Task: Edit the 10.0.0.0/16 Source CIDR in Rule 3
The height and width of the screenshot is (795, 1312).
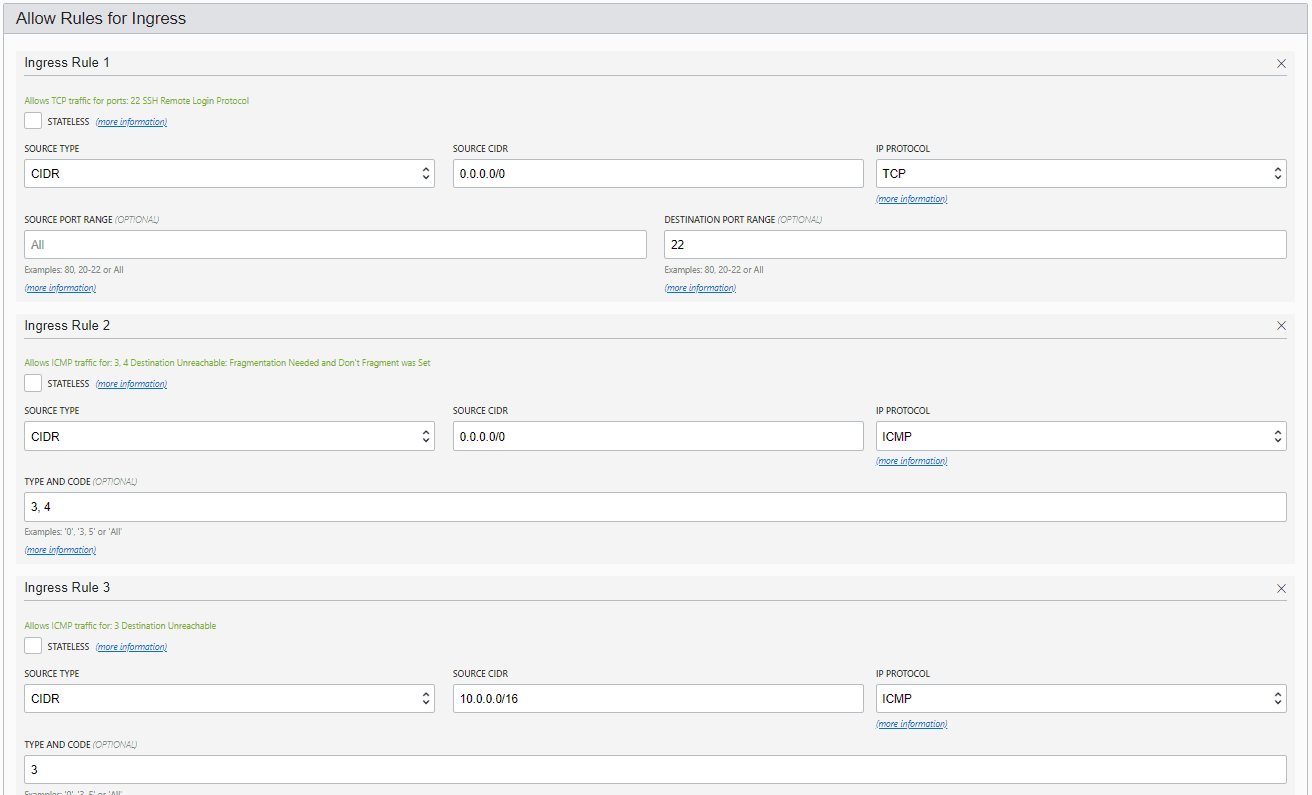Action: click(657, 698)
